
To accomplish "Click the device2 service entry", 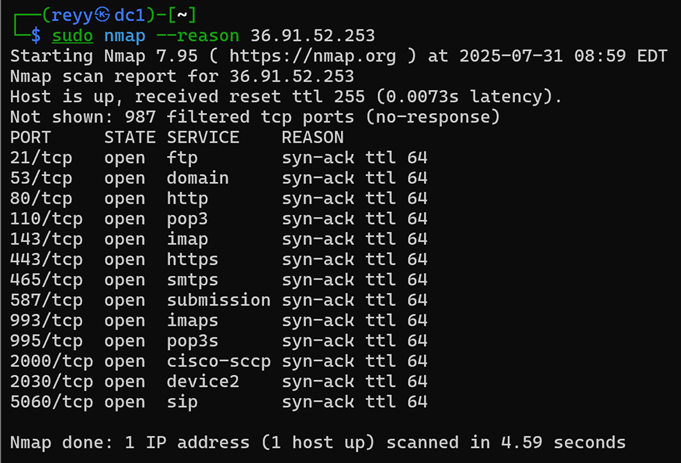I will (203, 382).
